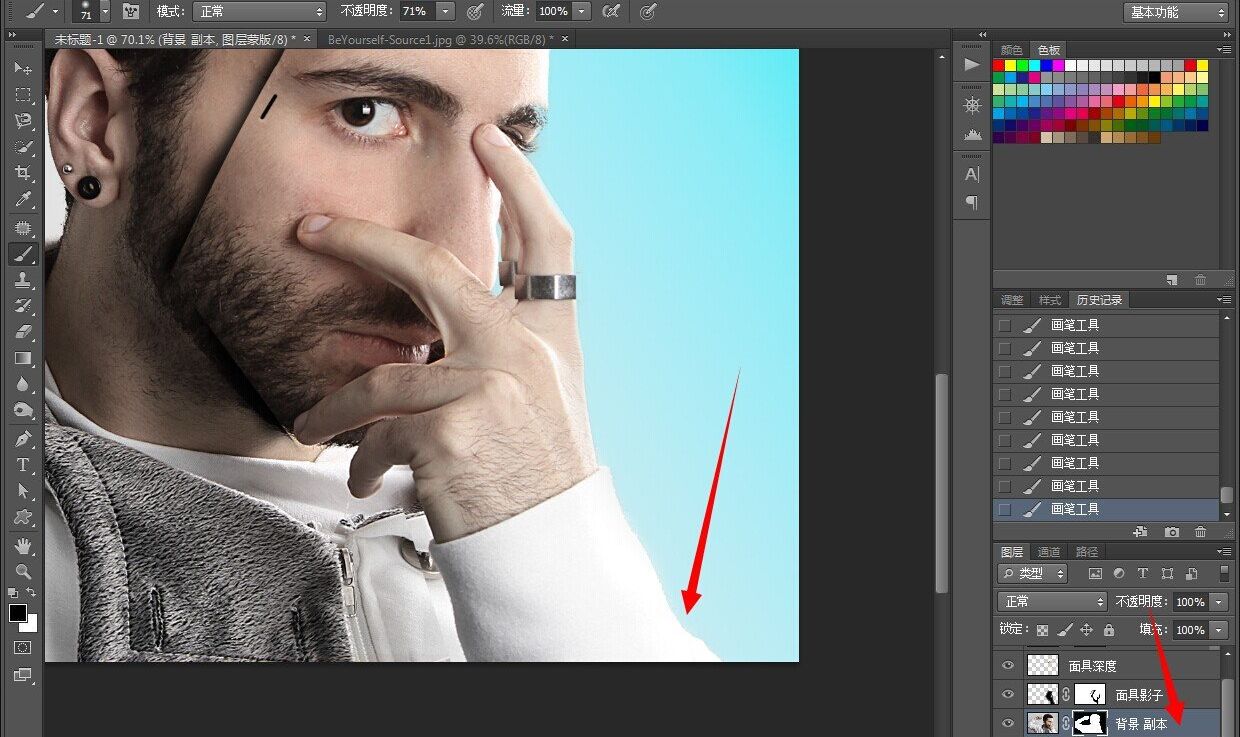Image resolution: width=1240 pixels, height=737 pixels.
Task: Pick the yellow swatch in 色板
Action: [1010, 66]
